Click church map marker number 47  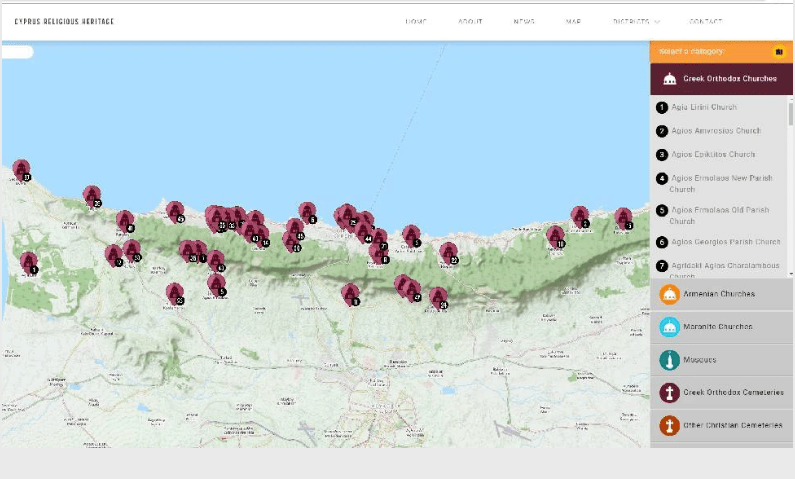pos(412,290)
